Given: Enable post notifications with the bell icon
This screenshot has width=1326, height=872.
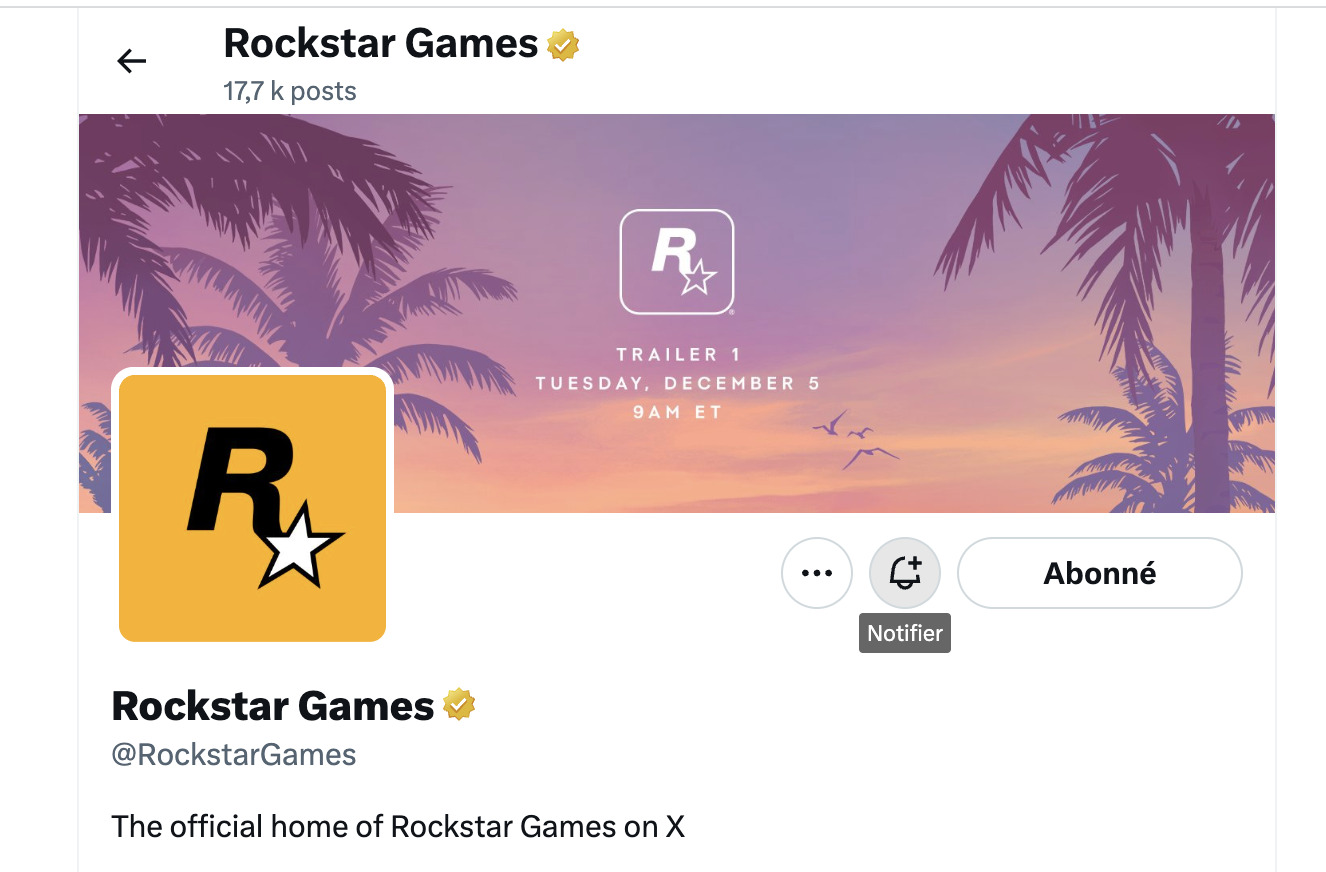Looking at the screenshot, I should pos(905,573).
